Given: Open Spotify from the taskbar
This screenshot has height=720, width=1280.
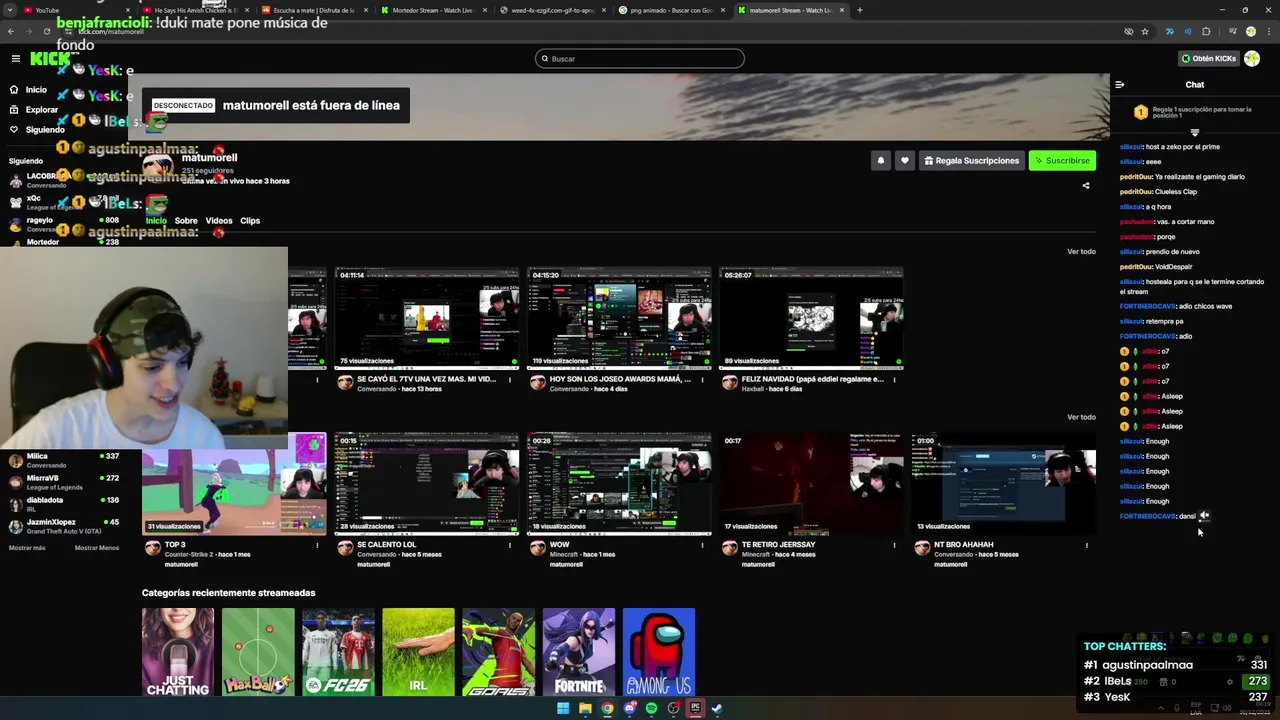Looking at the screenshot, I should coord(651,709).
